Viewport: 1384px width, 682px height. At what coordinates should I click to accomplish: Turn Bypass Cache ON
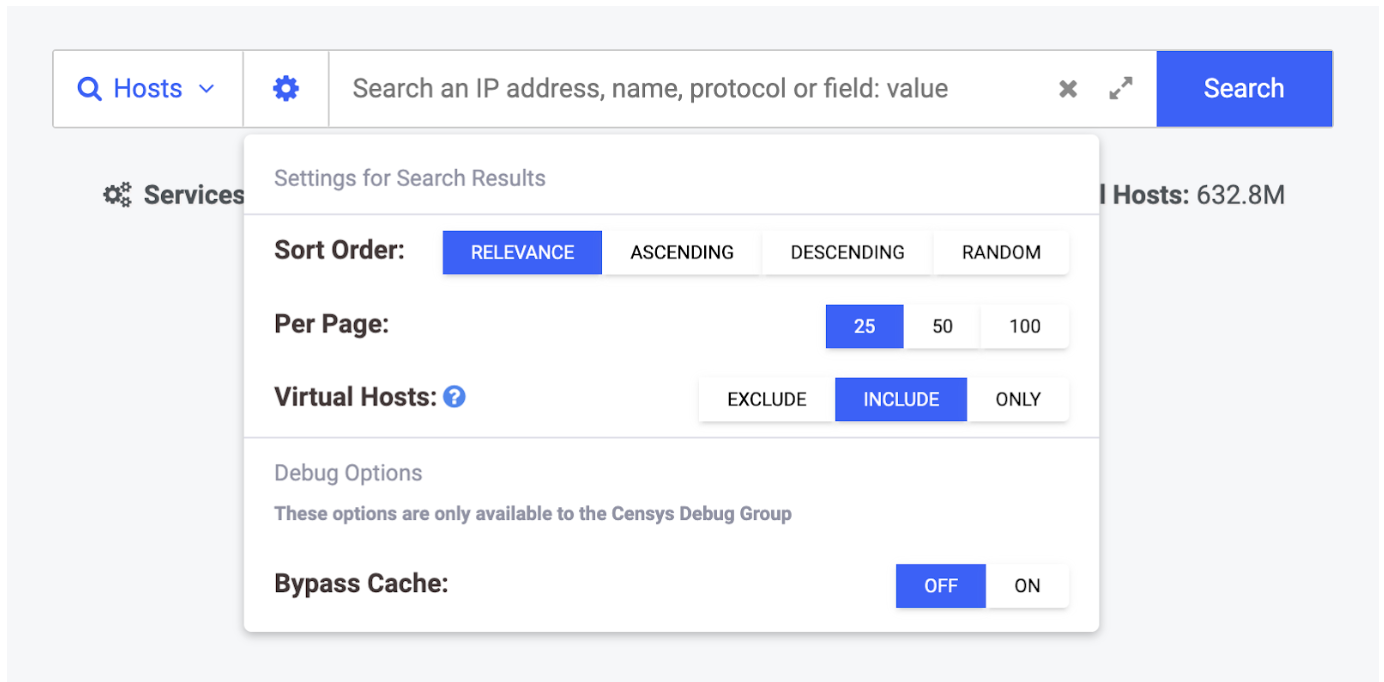(x=1027, y=586)
